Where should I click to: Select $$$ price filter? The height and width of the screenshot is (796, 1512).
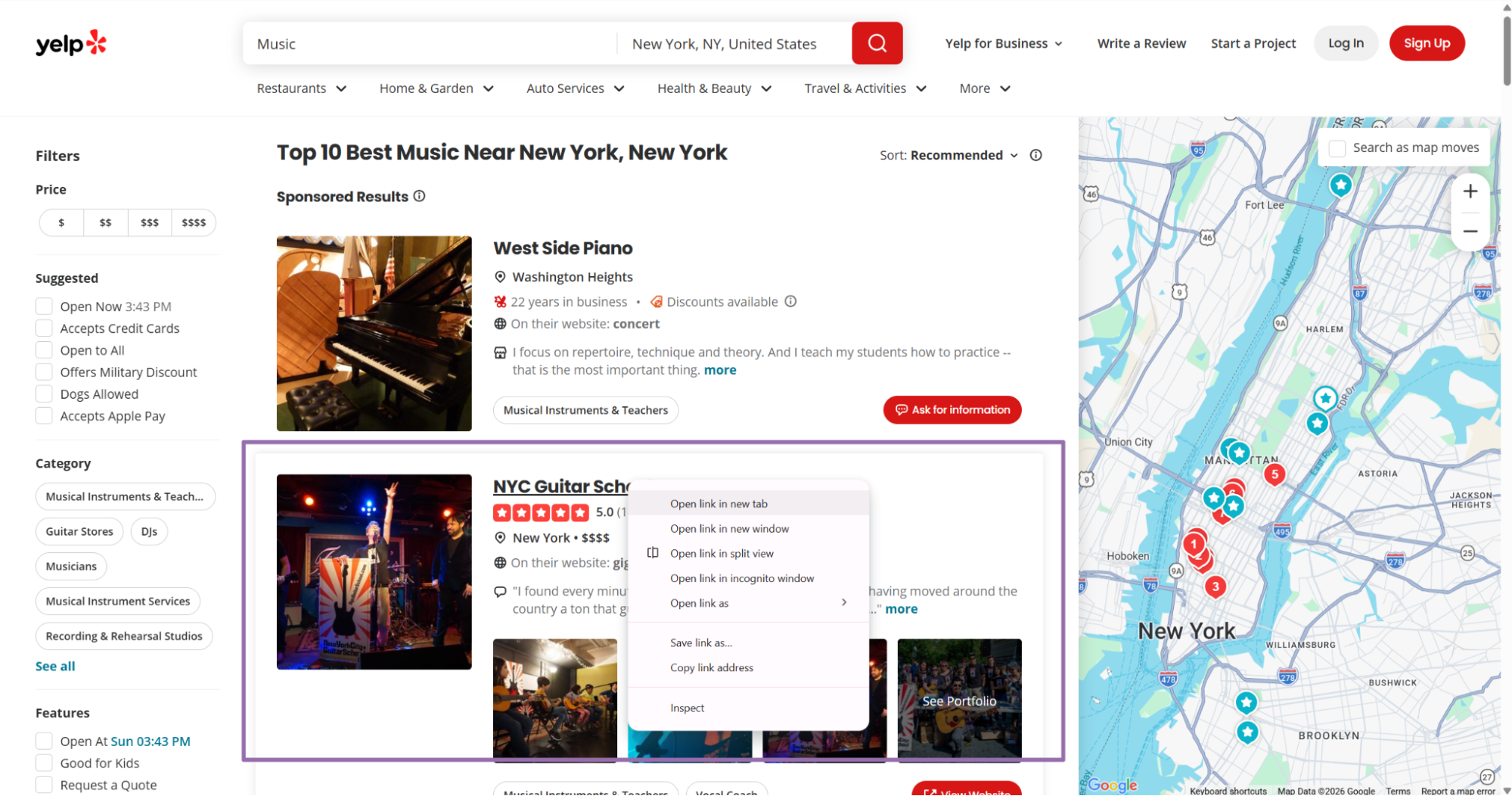coord(150,222)
